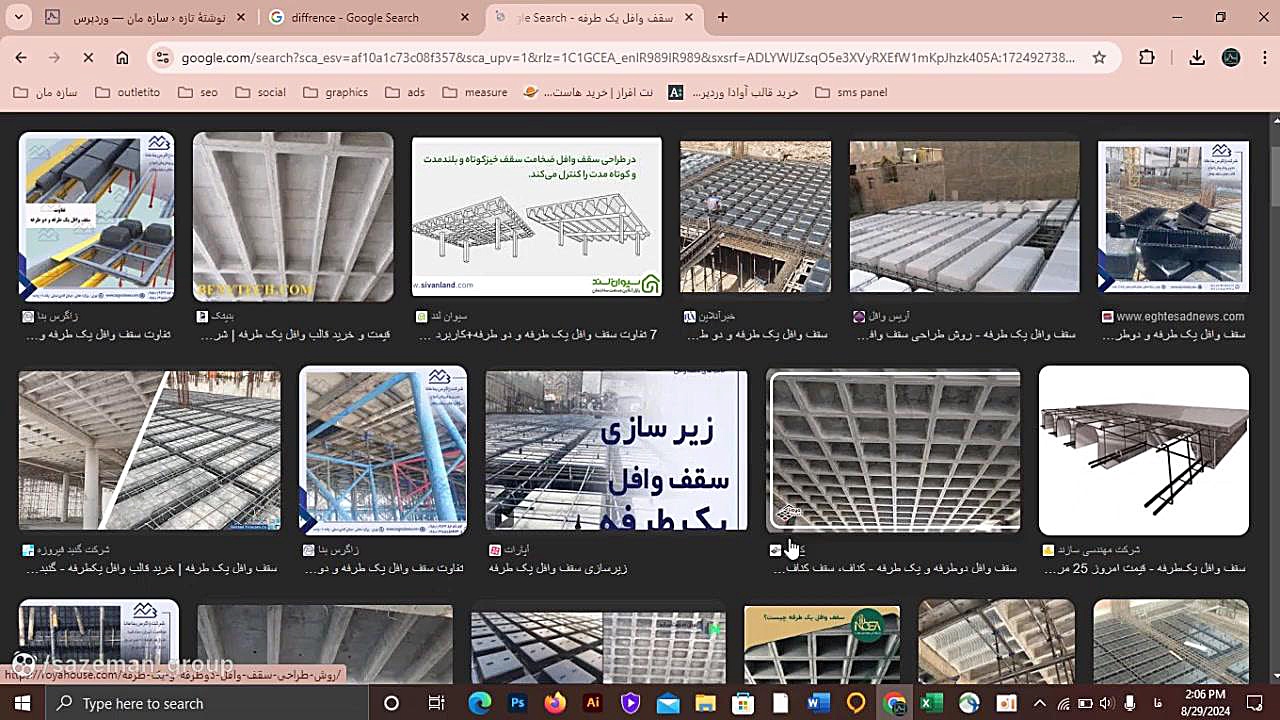Viewport: 1280px width, 720px height.
Task: Open the سازه مان bookmarks folder
Action: [x=45, y=92]
